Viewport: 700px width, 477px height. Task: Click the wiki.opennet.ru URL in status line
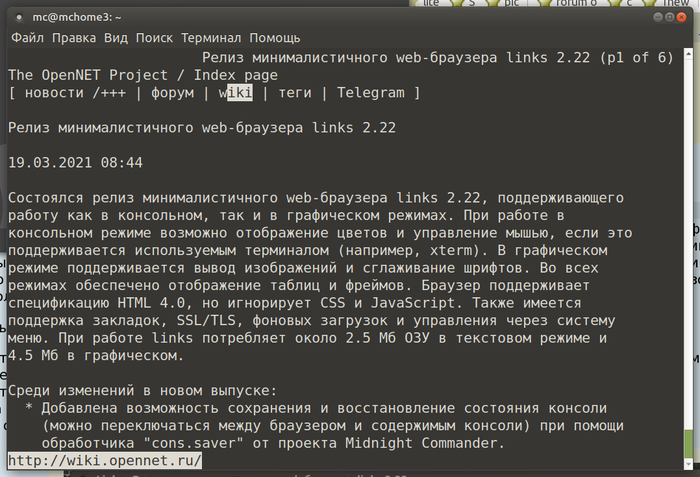click(104, 461)
